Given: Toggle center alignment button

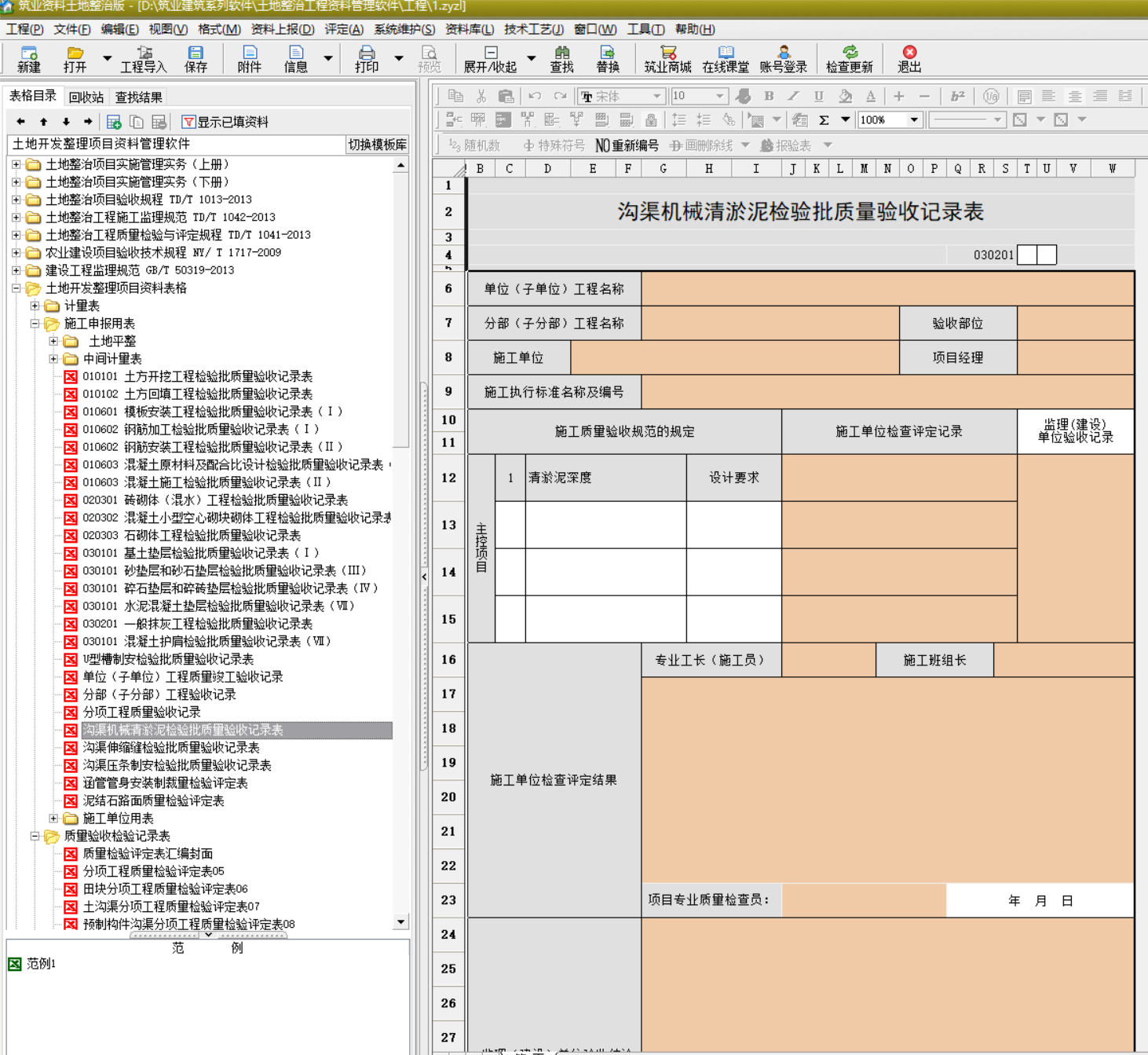Looking at the screenshot, I should pos(1074,96).
